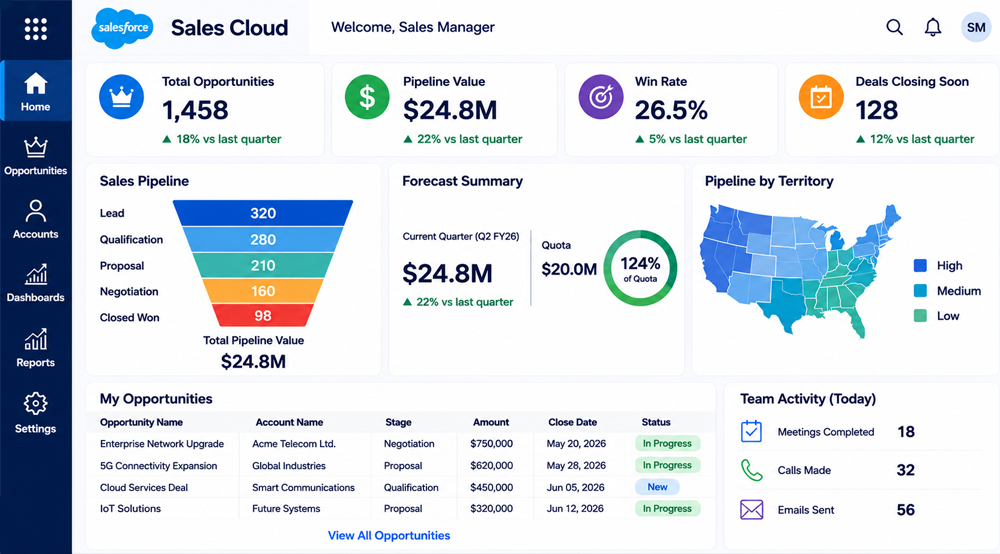Click the purple target Win Rate icon
The image size is (1000, 554).
point(601,97)
